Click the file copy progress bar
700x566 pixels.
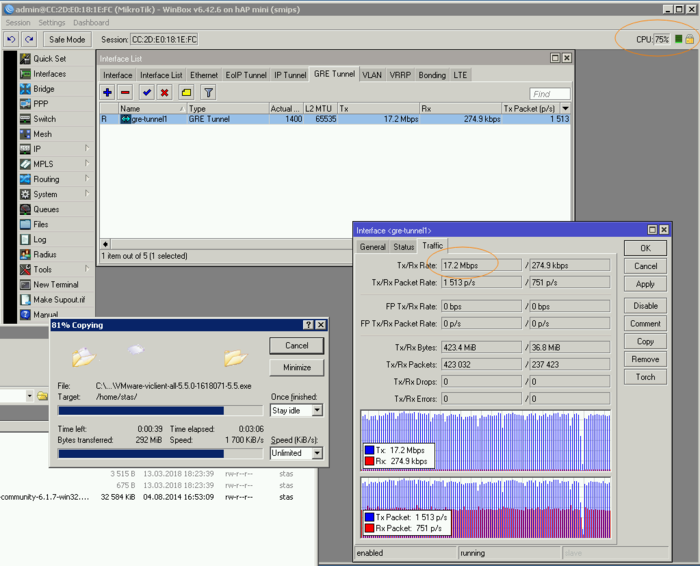160,411
